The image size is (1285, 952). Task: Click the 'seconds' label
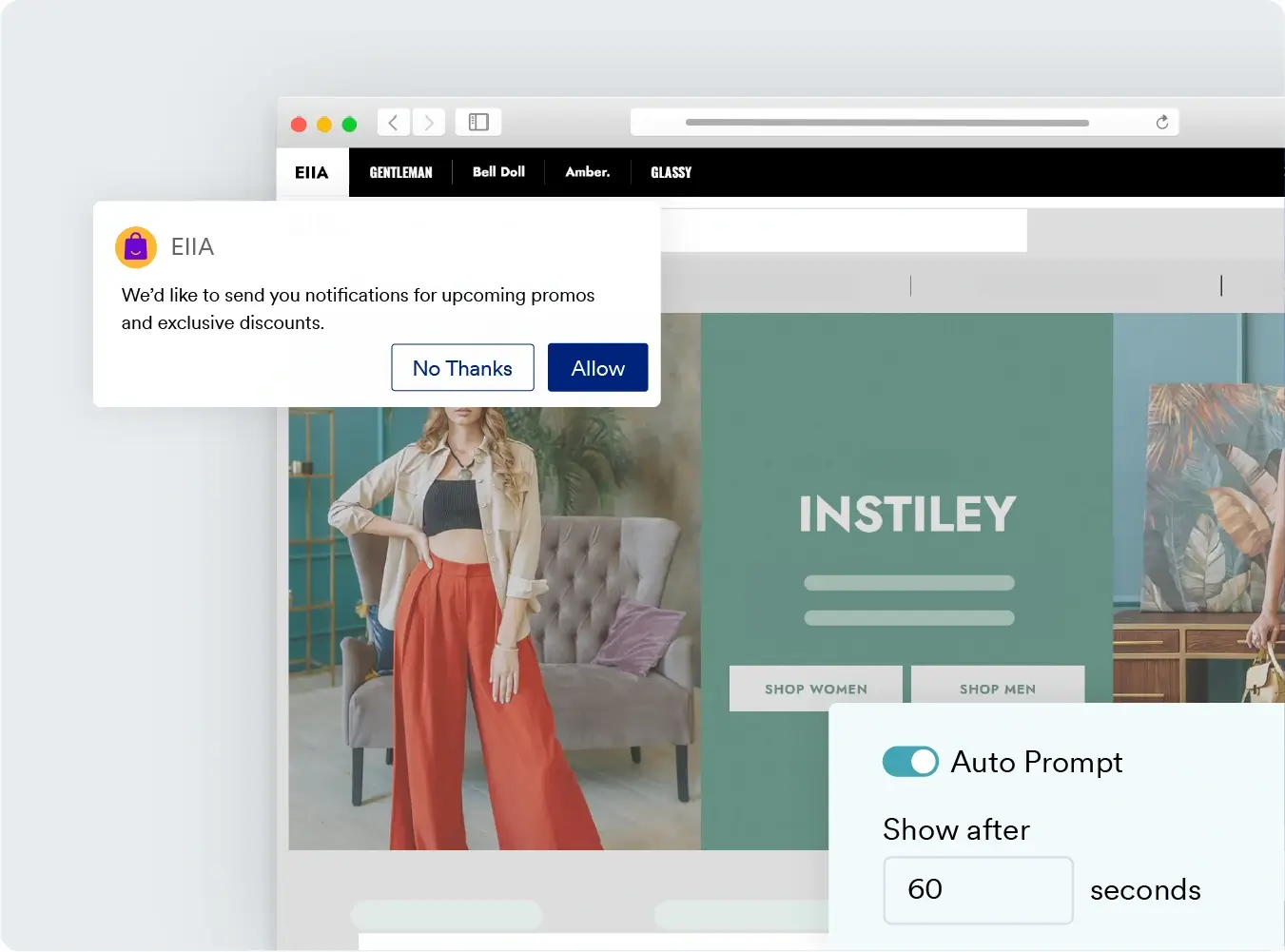tap(1145, 890)
